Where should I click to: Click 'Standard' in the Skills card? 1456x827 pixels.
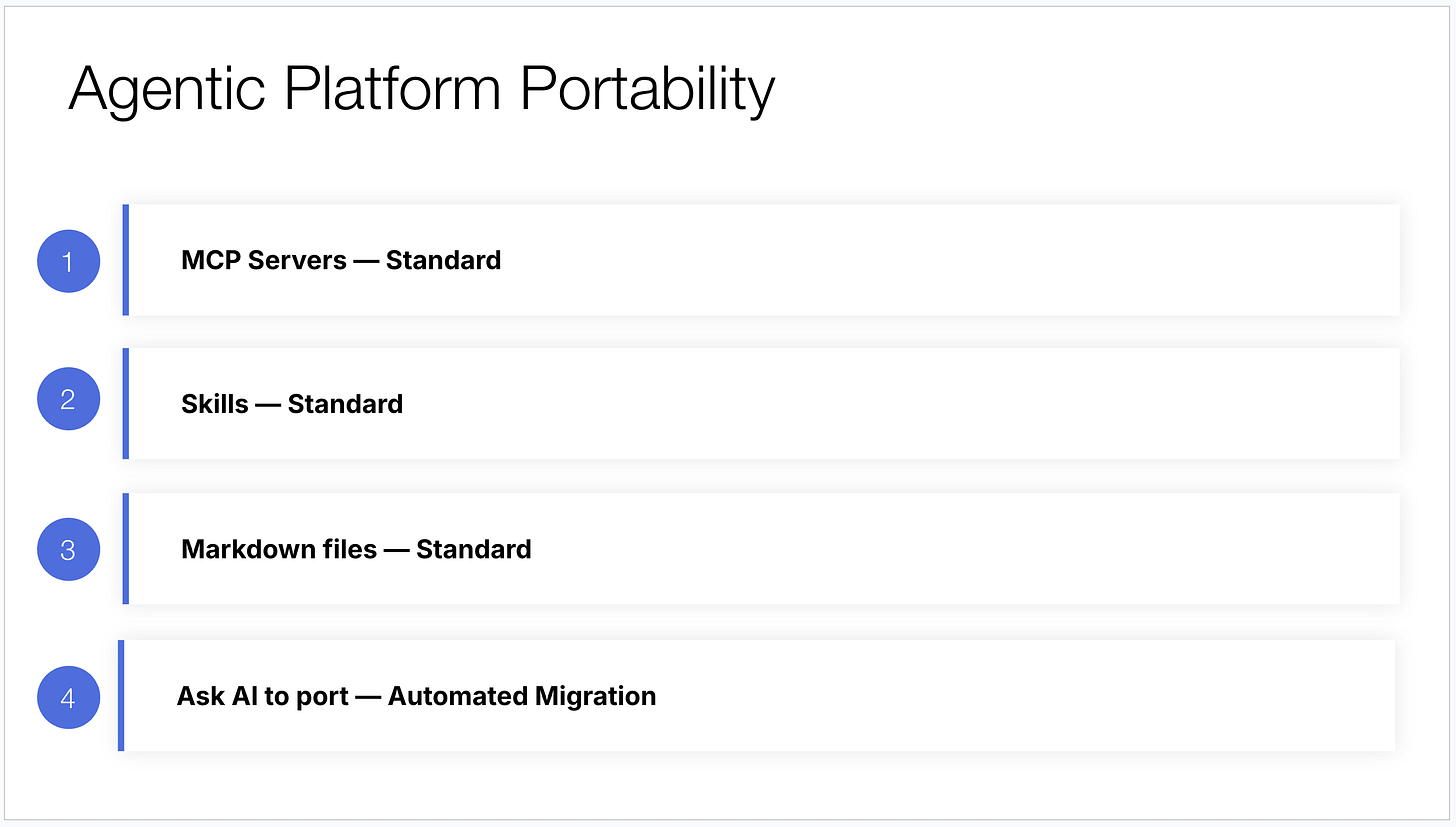tap(345, 404)
